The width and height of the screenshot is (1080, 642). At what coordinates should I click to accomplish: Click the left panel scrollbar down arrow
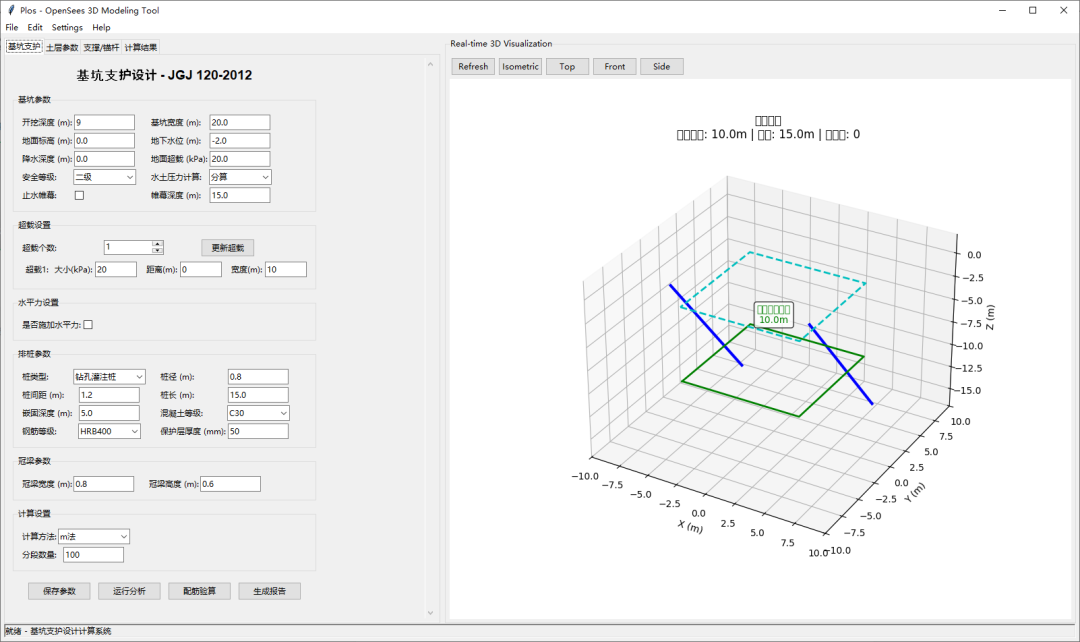coord(430,612)
